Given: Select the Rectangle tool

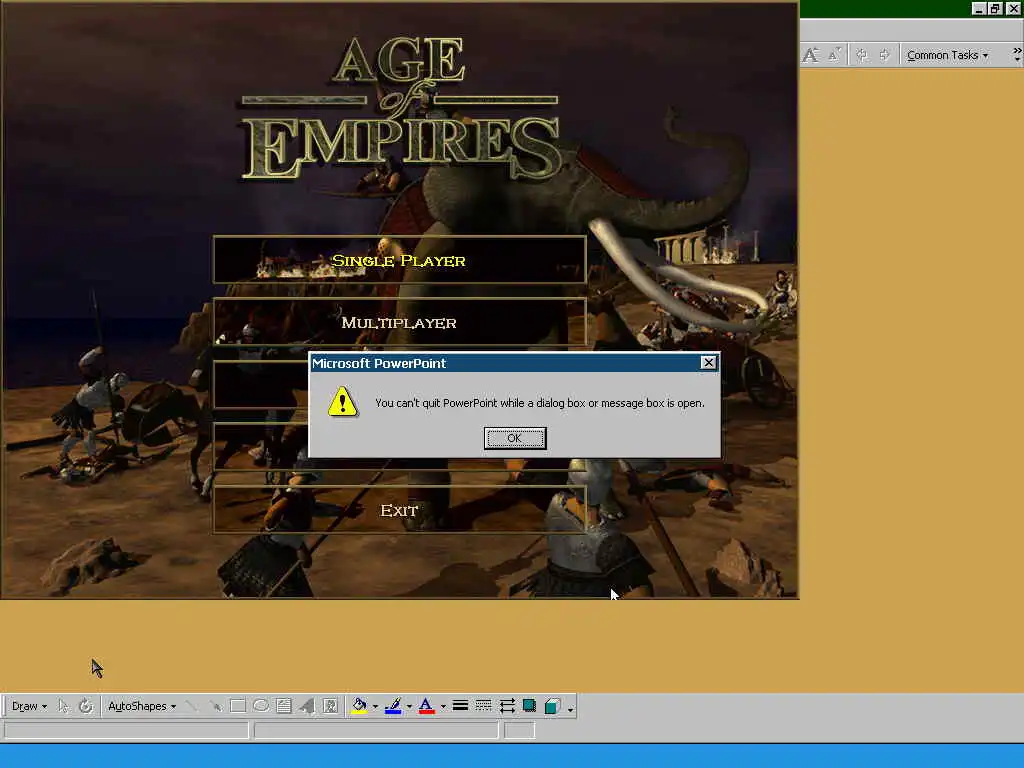Looking at the screenshot, I should 238,706.
